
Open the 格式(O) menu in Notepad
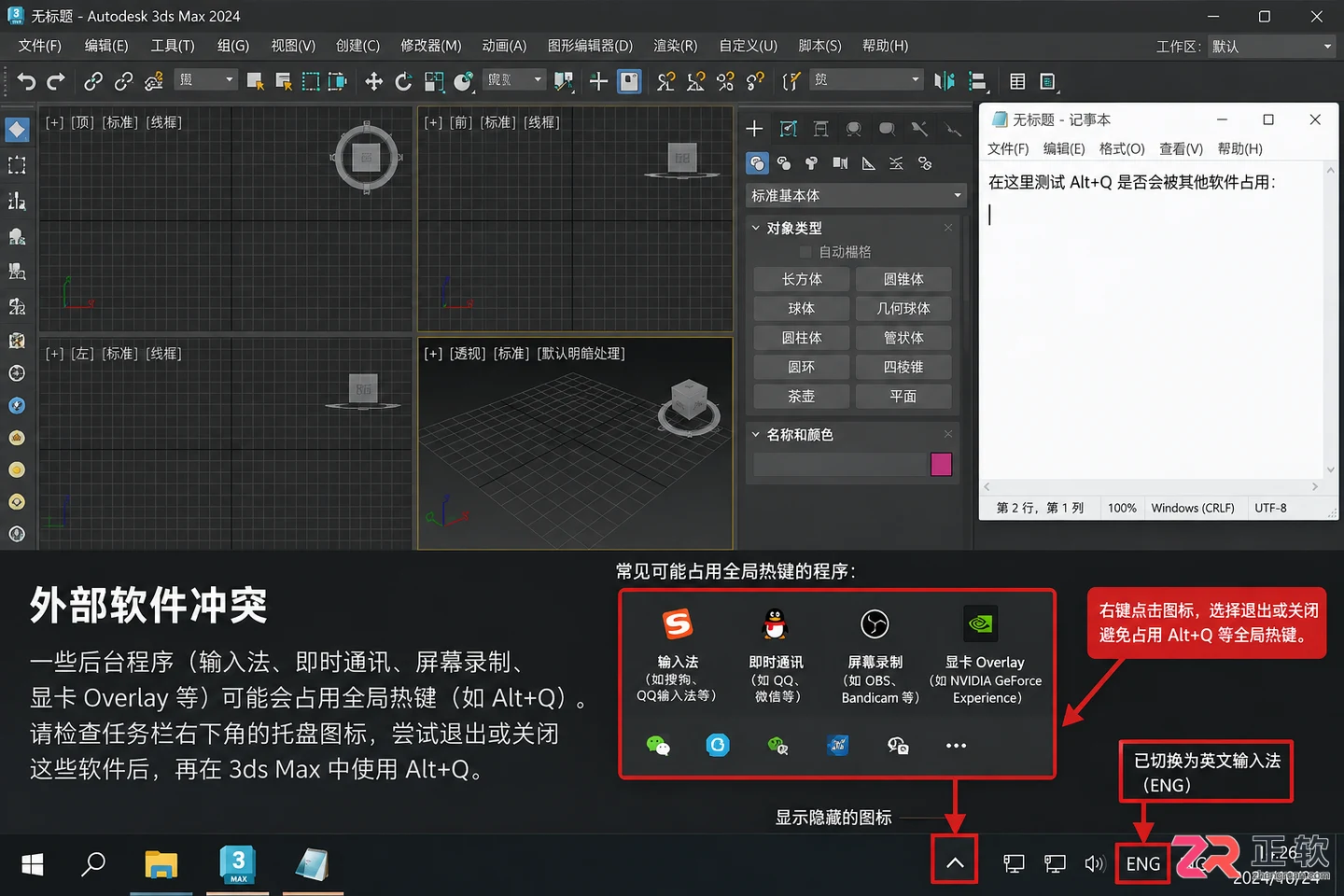pyautogui.click(x=1122, y=149)
